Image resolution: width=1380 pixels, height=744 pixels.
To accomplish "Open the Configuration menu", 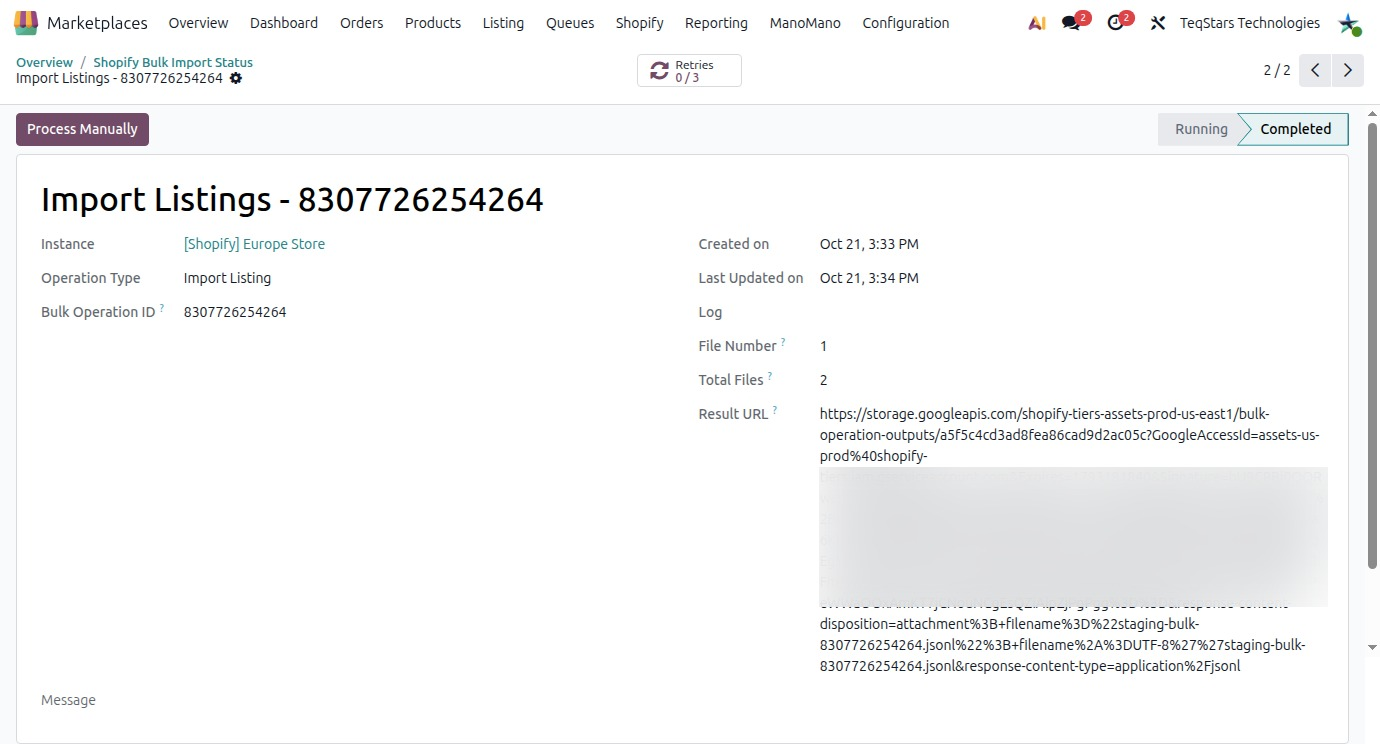I will pyautogui.click(x=906, y=23).
